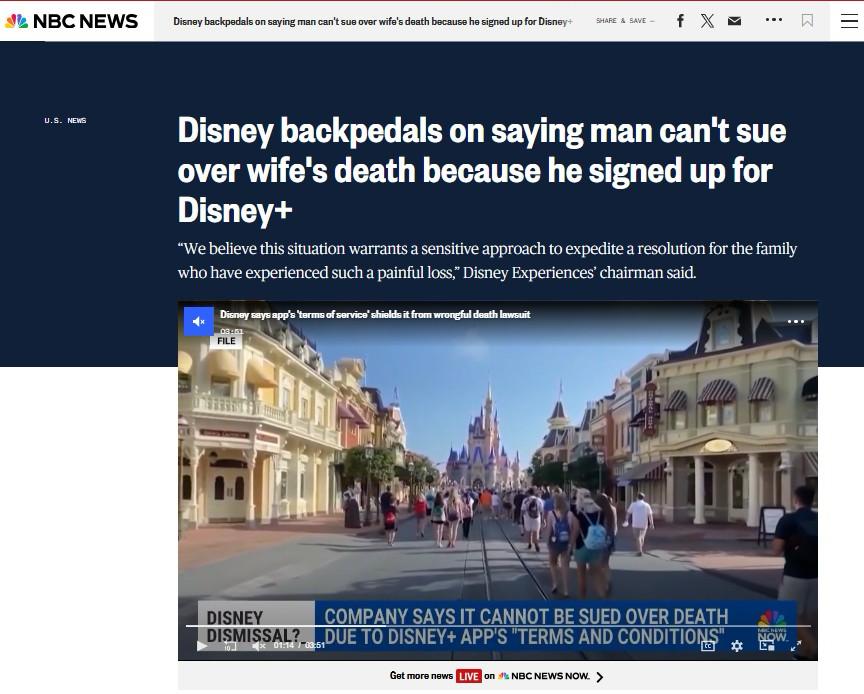The image size is (864, 694).
Task: Seek along the video progress bar
Action: tap(500, 626)
